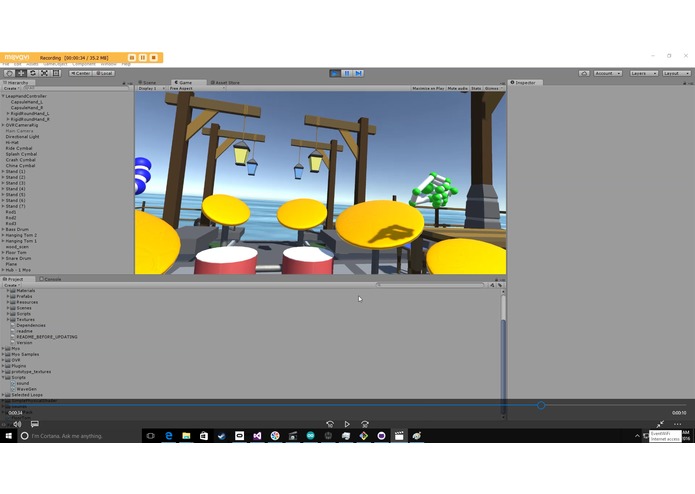Open the Free Aspect dropdown
The image size is (695, 494).
pyautogui.click(x=197, y=88)
